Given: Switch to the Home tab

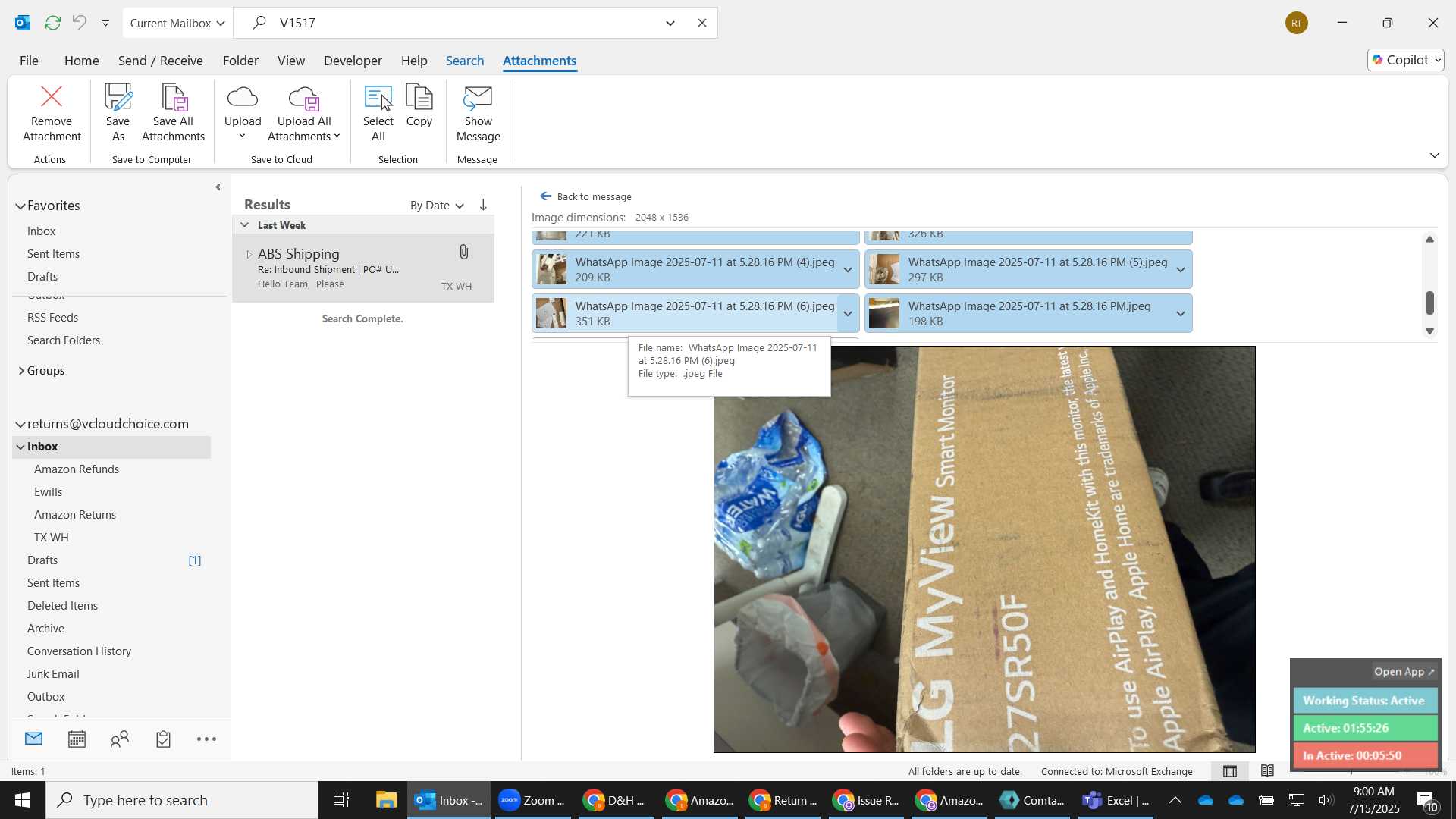Looking at the screenshot, I should coord(81,61).
